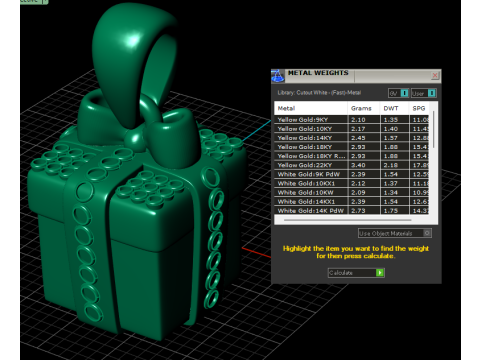Close the Metal Weights dialog
The width and height of the screenshot is (480, 360).
point(435,75)
